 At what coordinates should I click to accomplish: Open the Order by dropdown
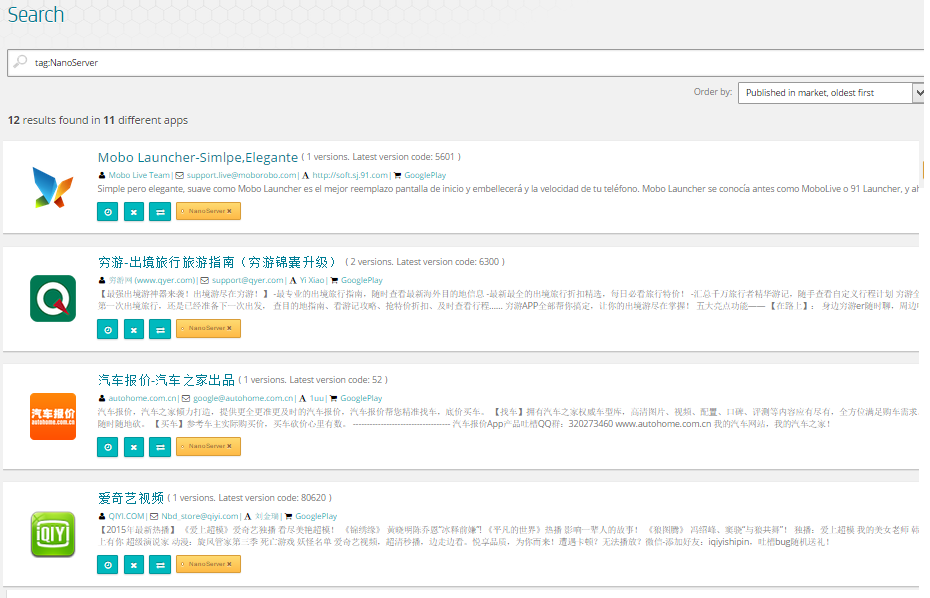tap(830, 93)
